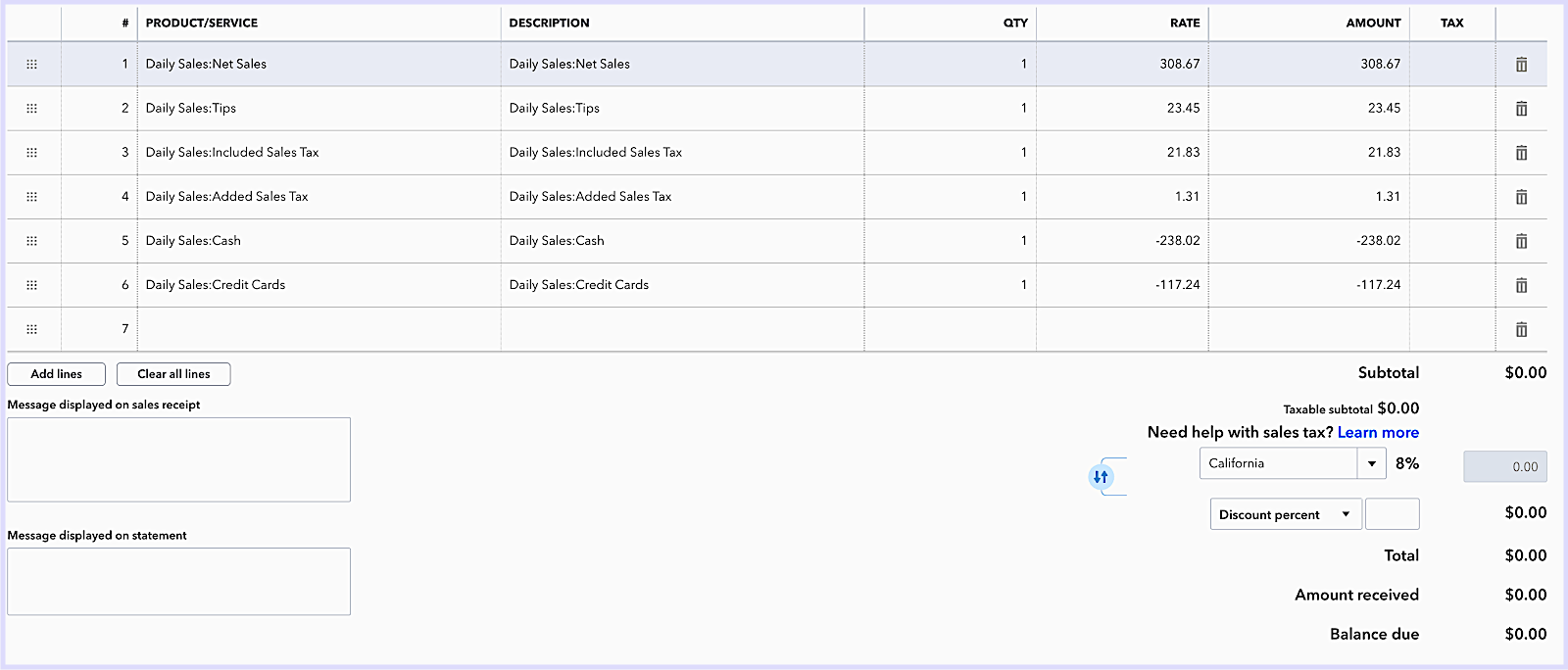Click reorder handle for Included Sales Tax row
1568x670 pixels.
31,153
